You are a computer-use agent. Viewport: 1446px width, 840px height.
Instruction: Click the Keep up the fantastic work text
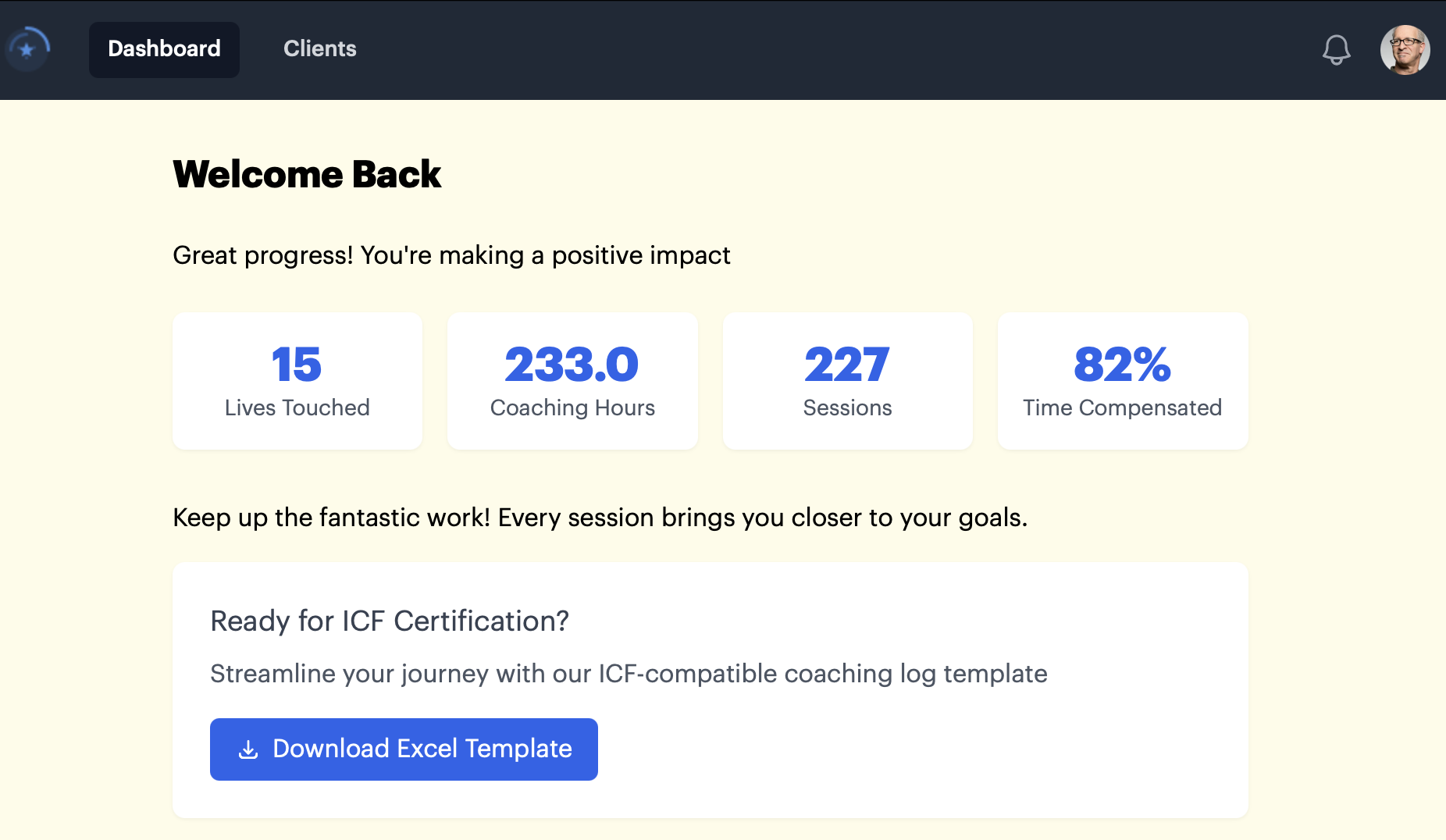click(x=600, y=518)
